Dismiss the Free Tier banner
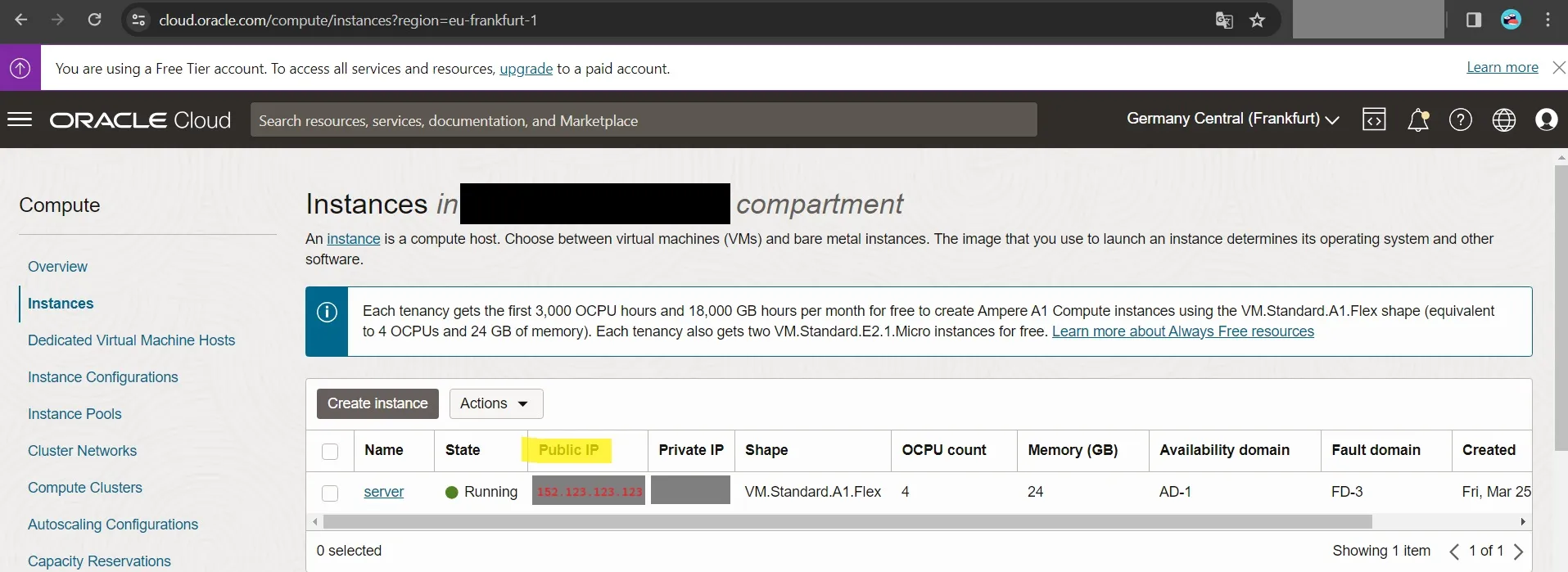 click(x=1559, y=68)
